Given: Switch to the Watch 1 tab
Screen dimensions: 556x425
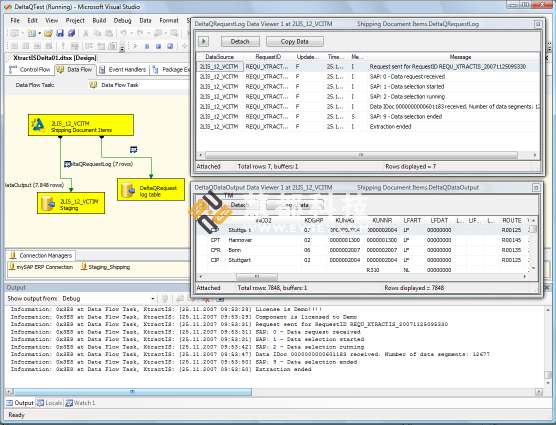Looking at the screenshot, I should click(x=80, y=403).
